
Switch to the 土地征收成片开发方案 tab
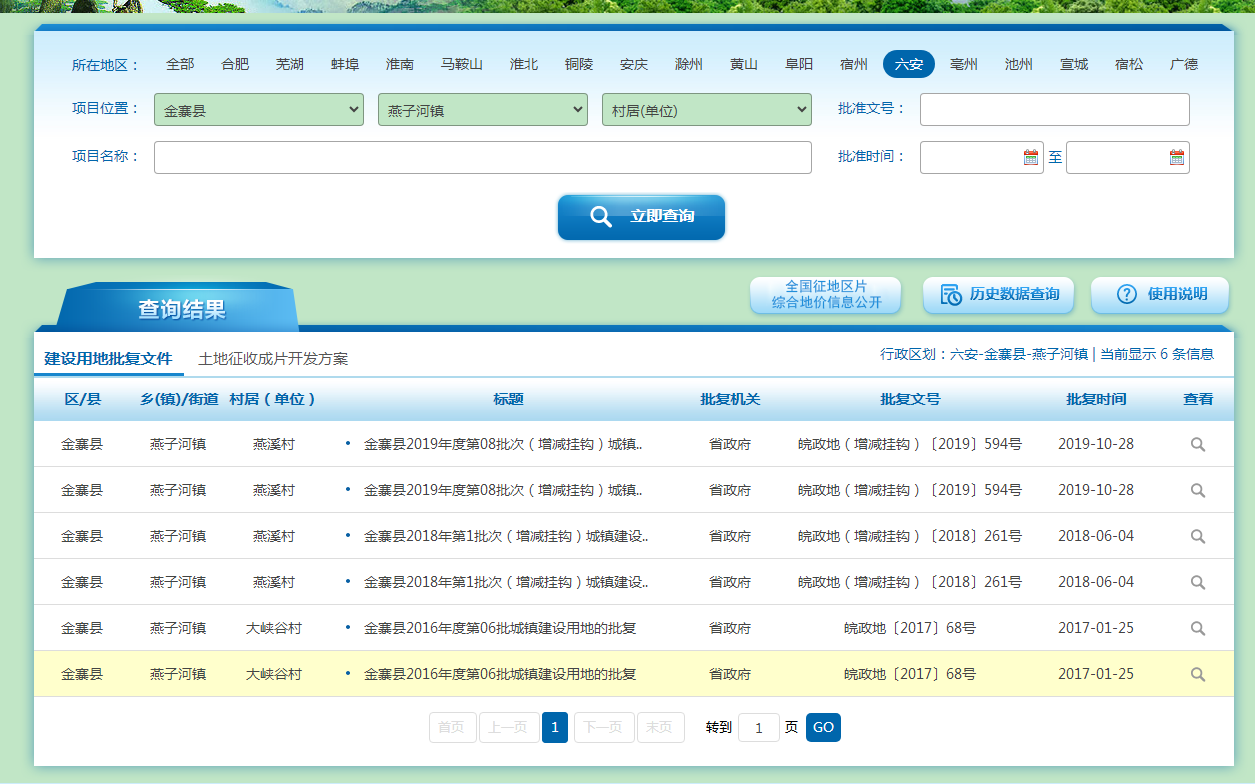click(273, 358)
